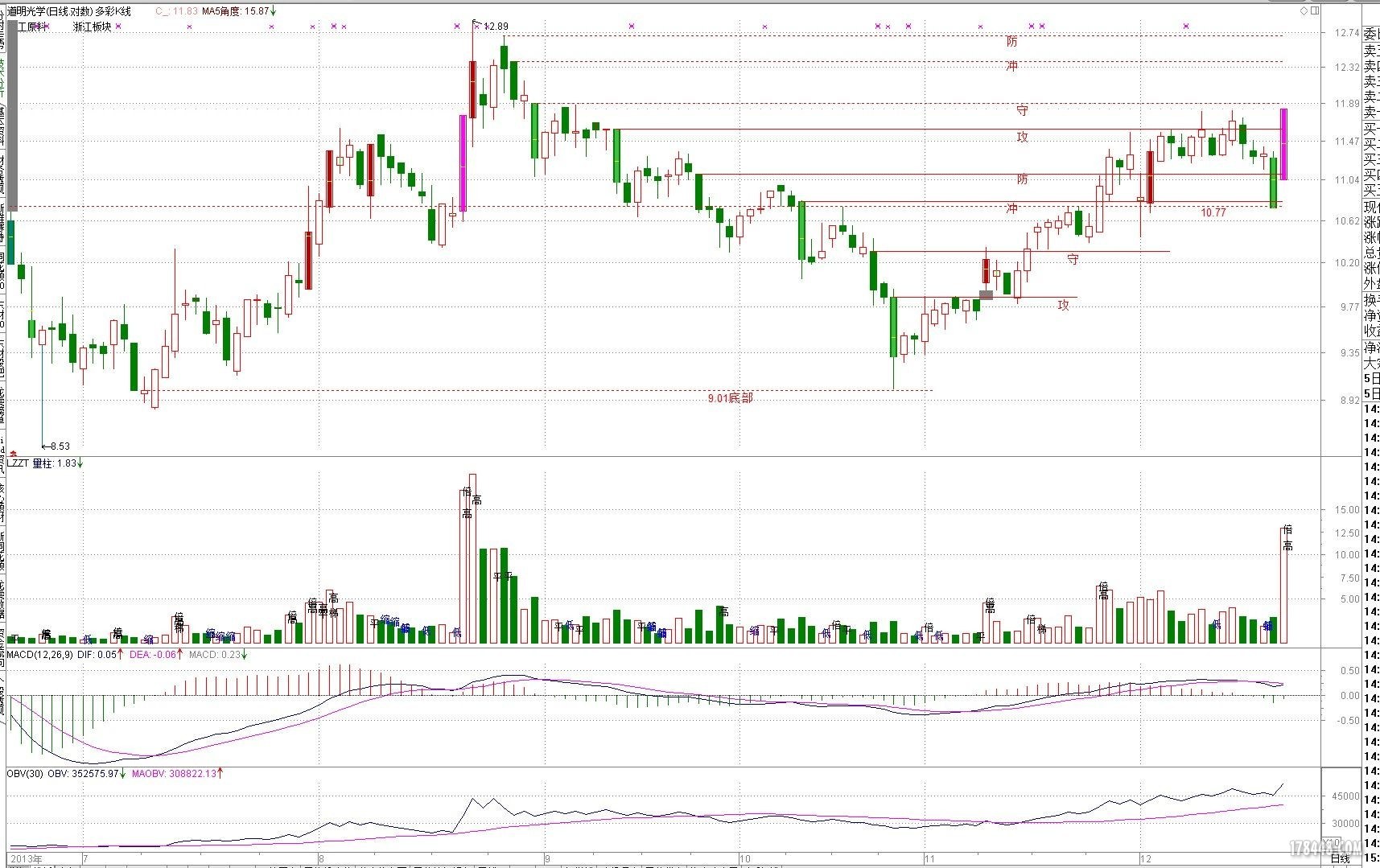Jump to month 9 on the time axis
This screenshot has height=868, width=1380.
(x=547, y=860)
